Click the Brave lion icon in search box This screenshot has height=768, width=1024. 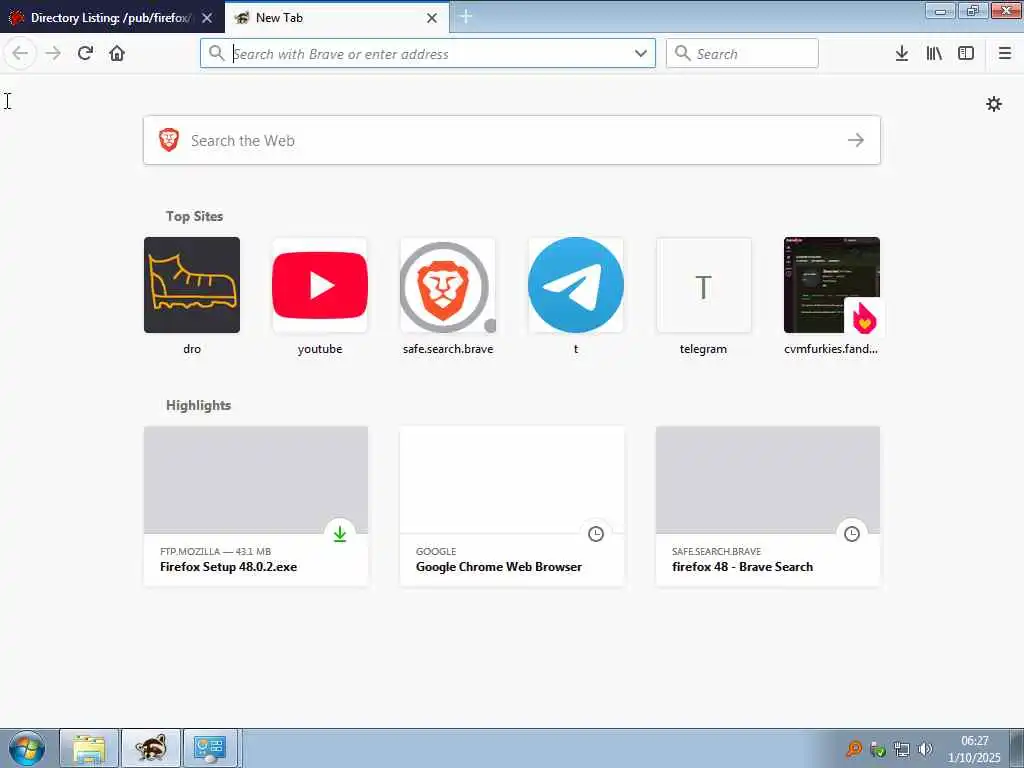tap(168, 140)
